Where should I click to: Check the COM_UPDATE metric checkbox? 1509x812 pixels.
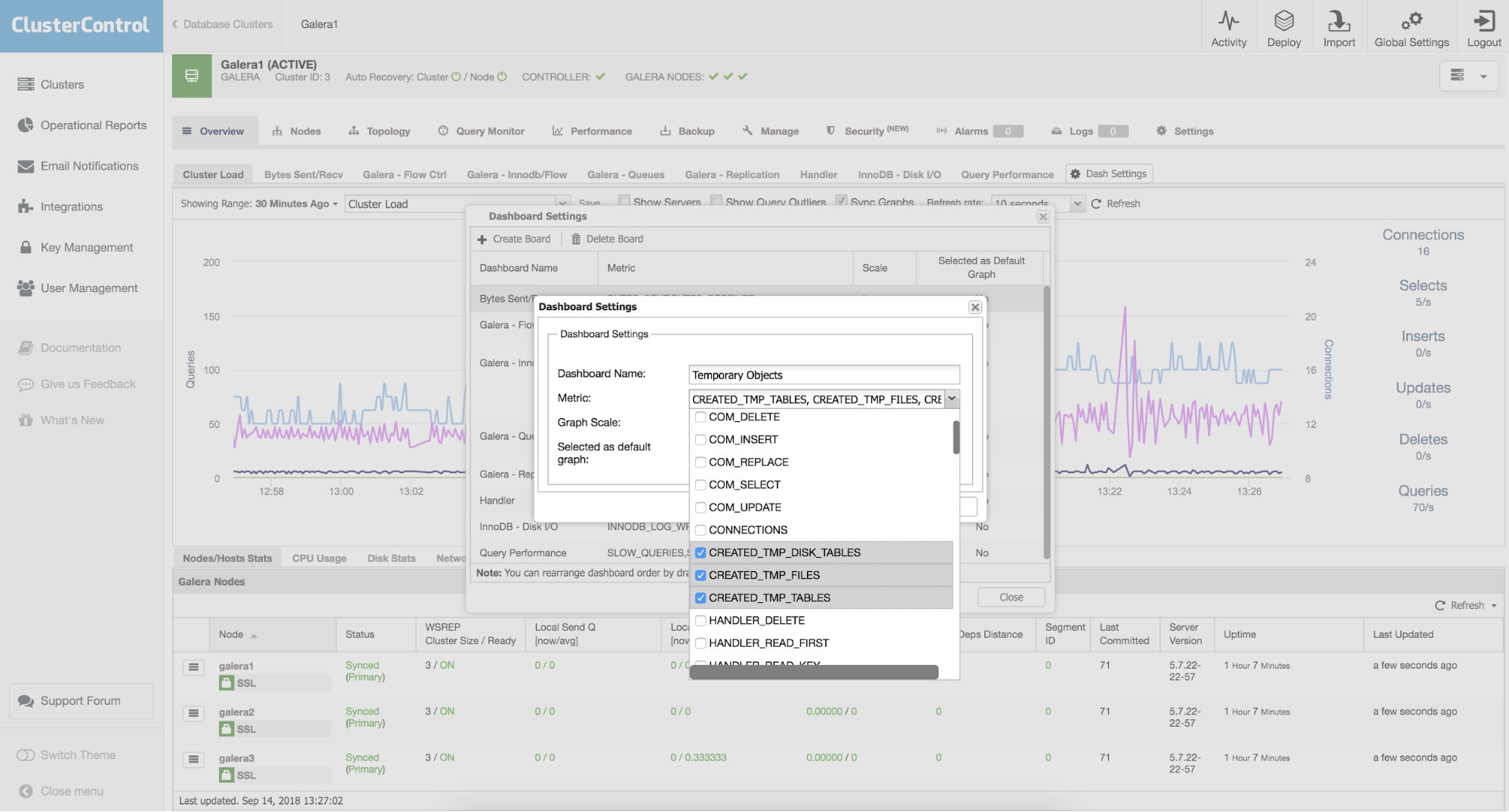pyautogui.click(x=701, y=507)
